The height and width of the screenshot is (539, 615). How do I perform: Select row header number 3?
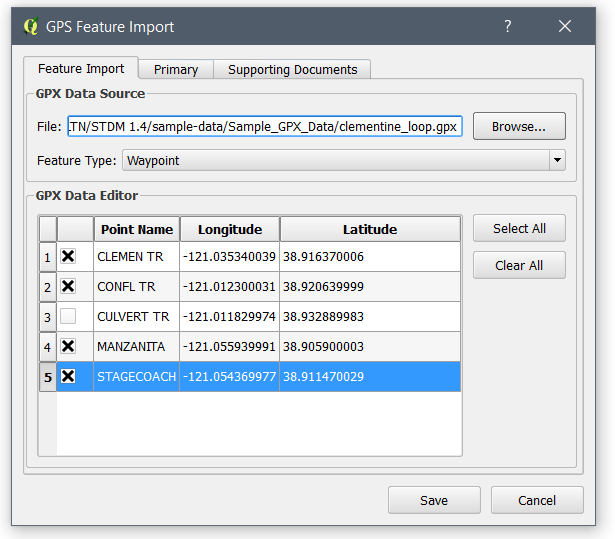pyautogui.click(x=47, y=317)
